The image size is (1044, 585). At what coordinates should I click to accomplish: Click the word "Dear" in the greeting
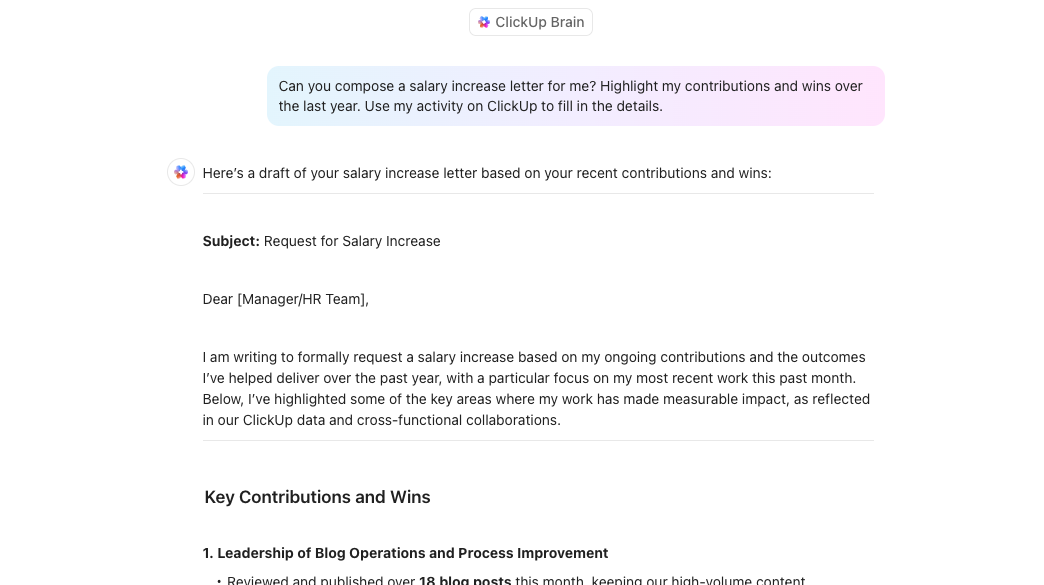(218, 299)
